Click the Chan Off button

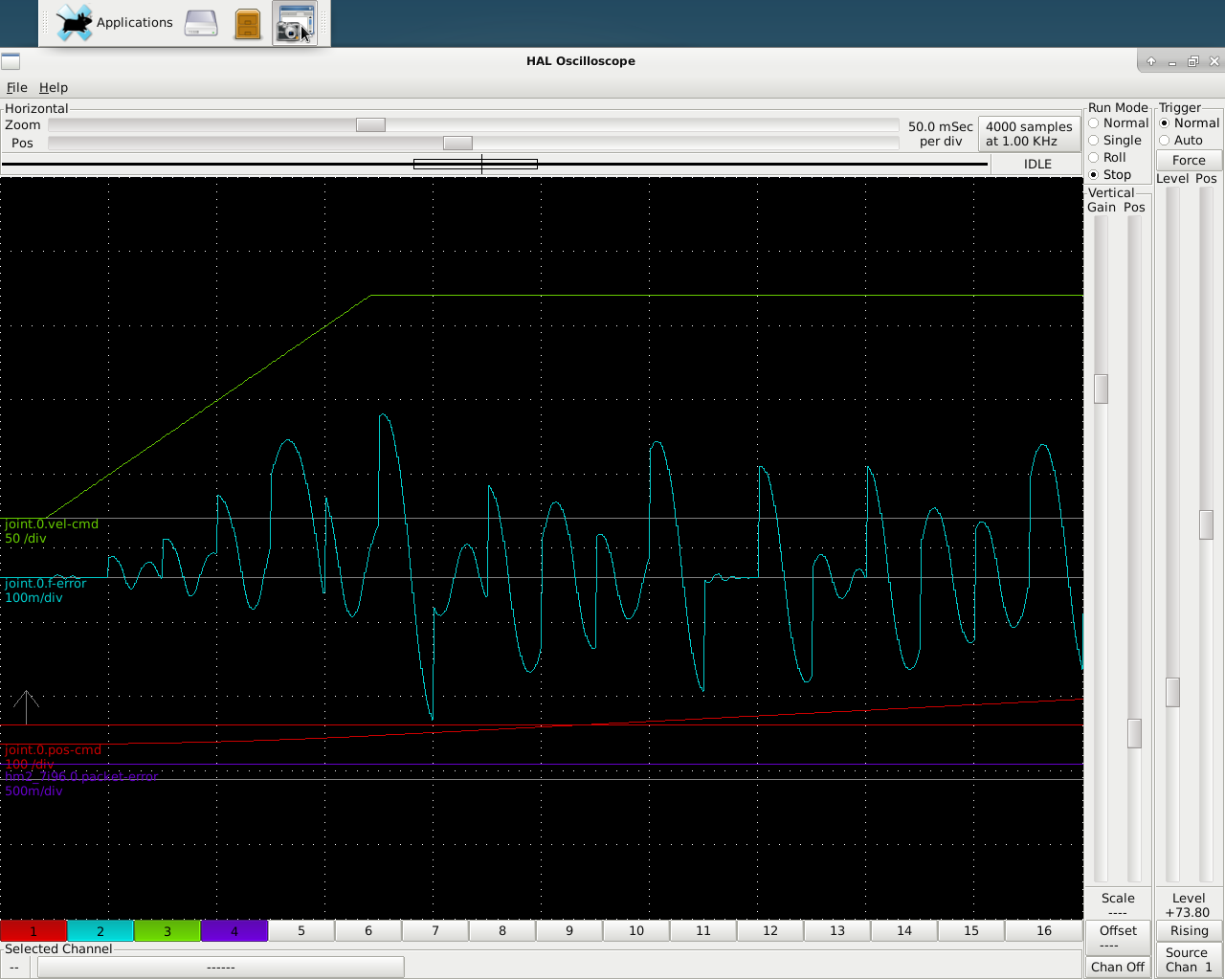[x=1118, y=967]
